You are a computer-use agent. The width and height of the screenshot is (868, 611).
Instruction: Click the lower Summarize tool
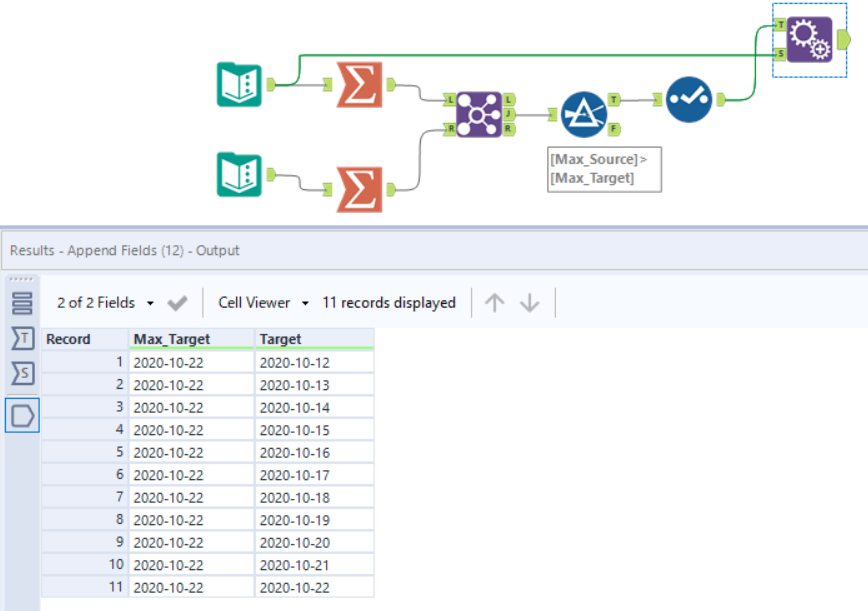click(x=359, y=188)
